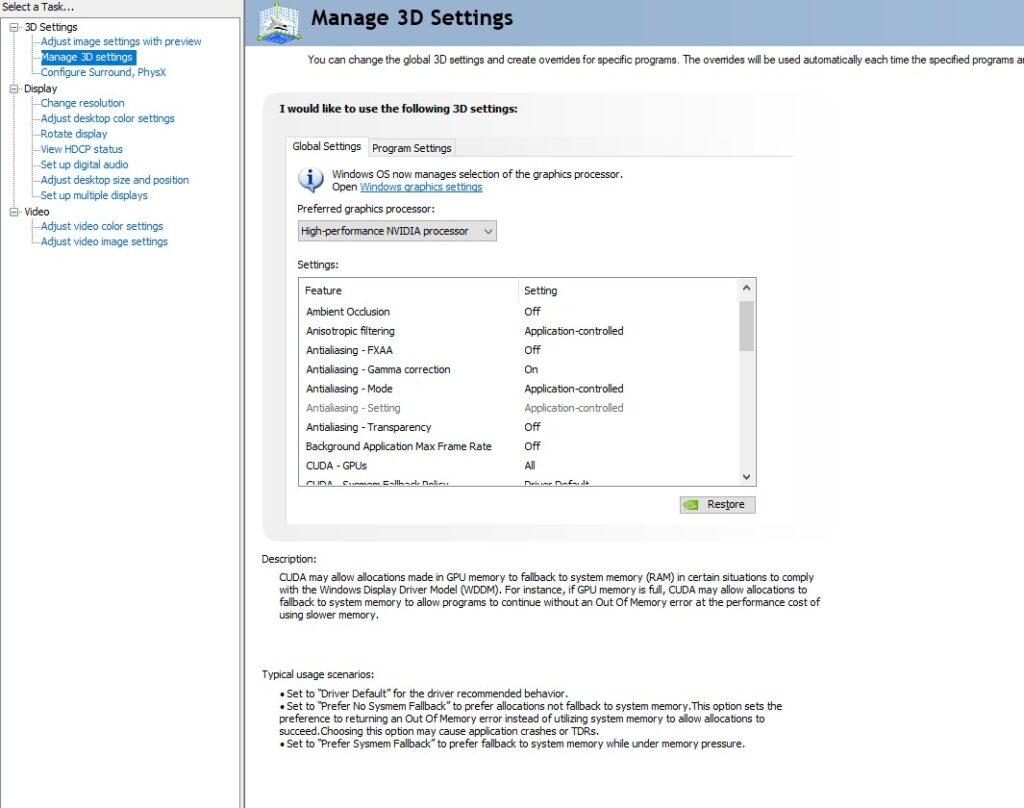This screenshot has height=808, width=1024.
Task: Click the settings list scroll up arrow
Action: pos(746,288)
